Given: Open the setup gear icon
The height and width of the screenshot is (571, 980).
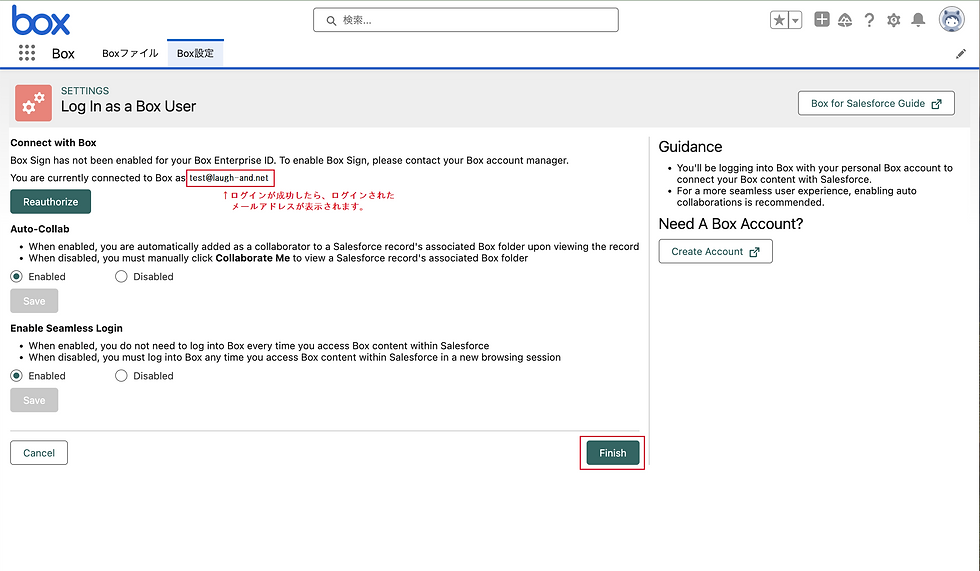Looking at the screenshot, I should pyautogui.click(x=894, y=20).
